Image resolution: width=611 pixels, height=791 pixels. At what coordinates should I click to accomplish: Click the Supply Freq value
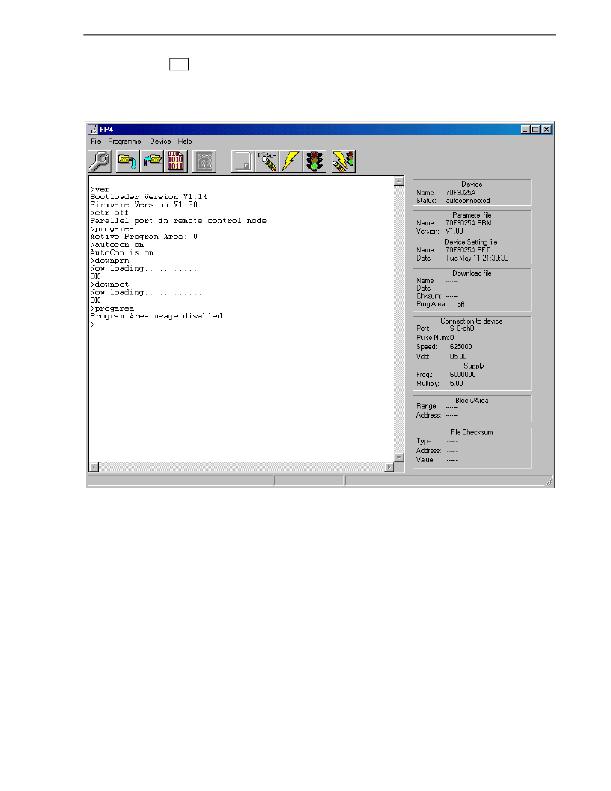click(x=462, y=374)
